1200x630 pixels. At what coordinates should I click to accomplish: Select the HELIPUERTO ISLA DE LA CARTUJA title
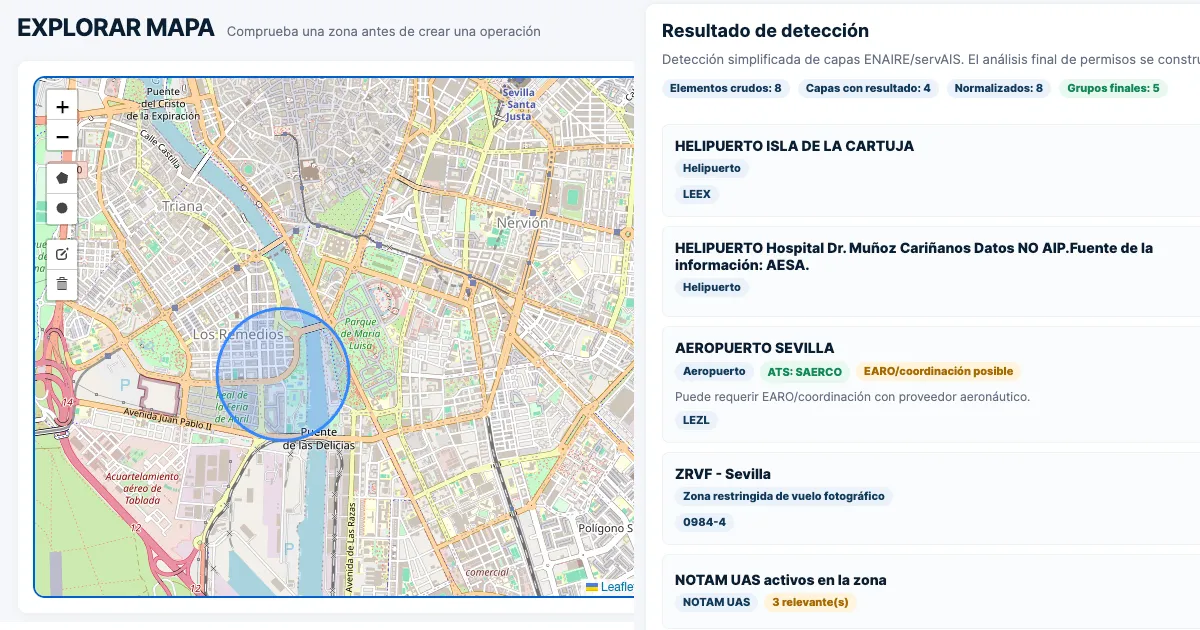794,145
